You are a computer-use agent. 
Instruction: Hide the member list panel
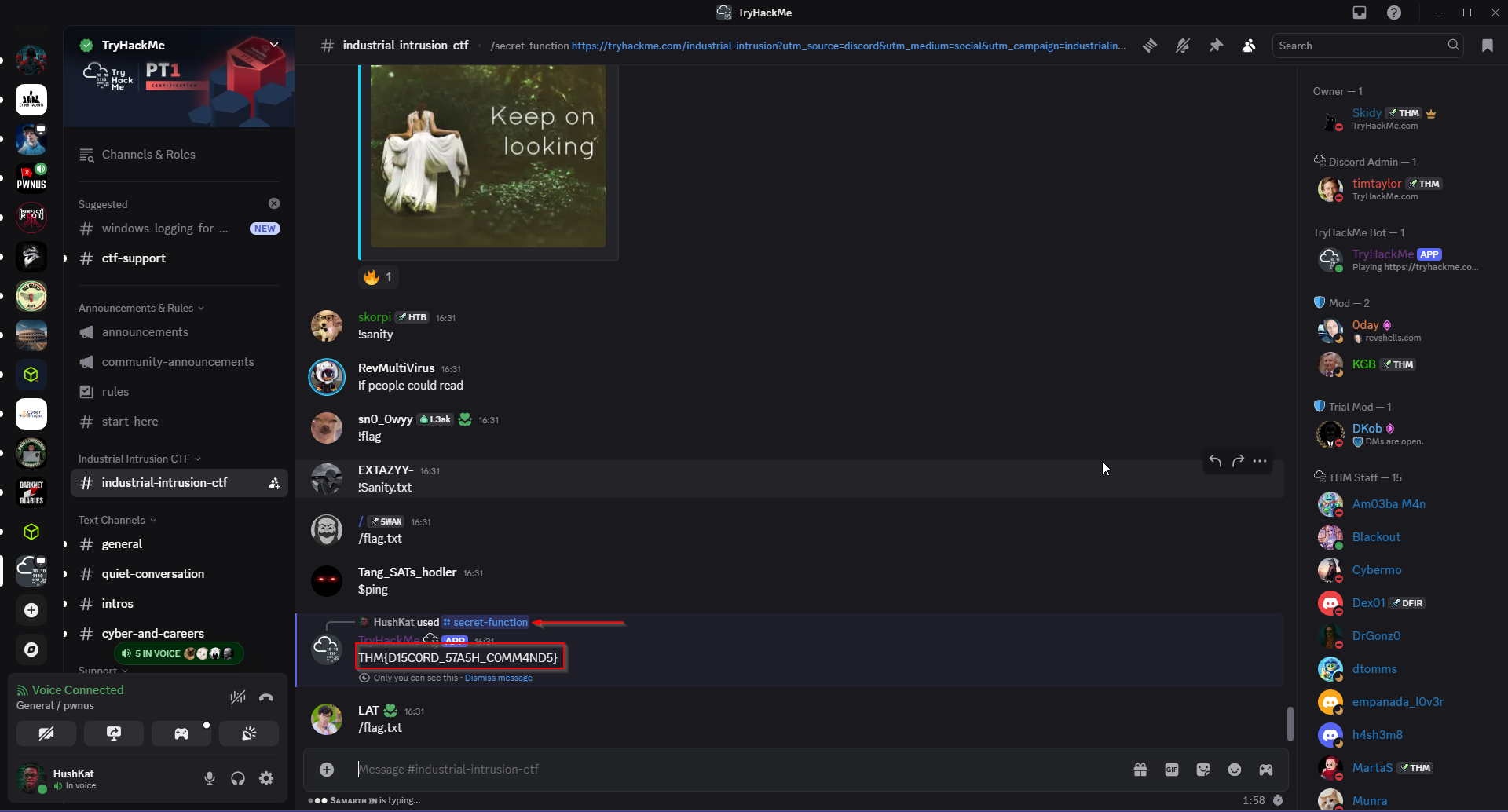coord(1249,46)
